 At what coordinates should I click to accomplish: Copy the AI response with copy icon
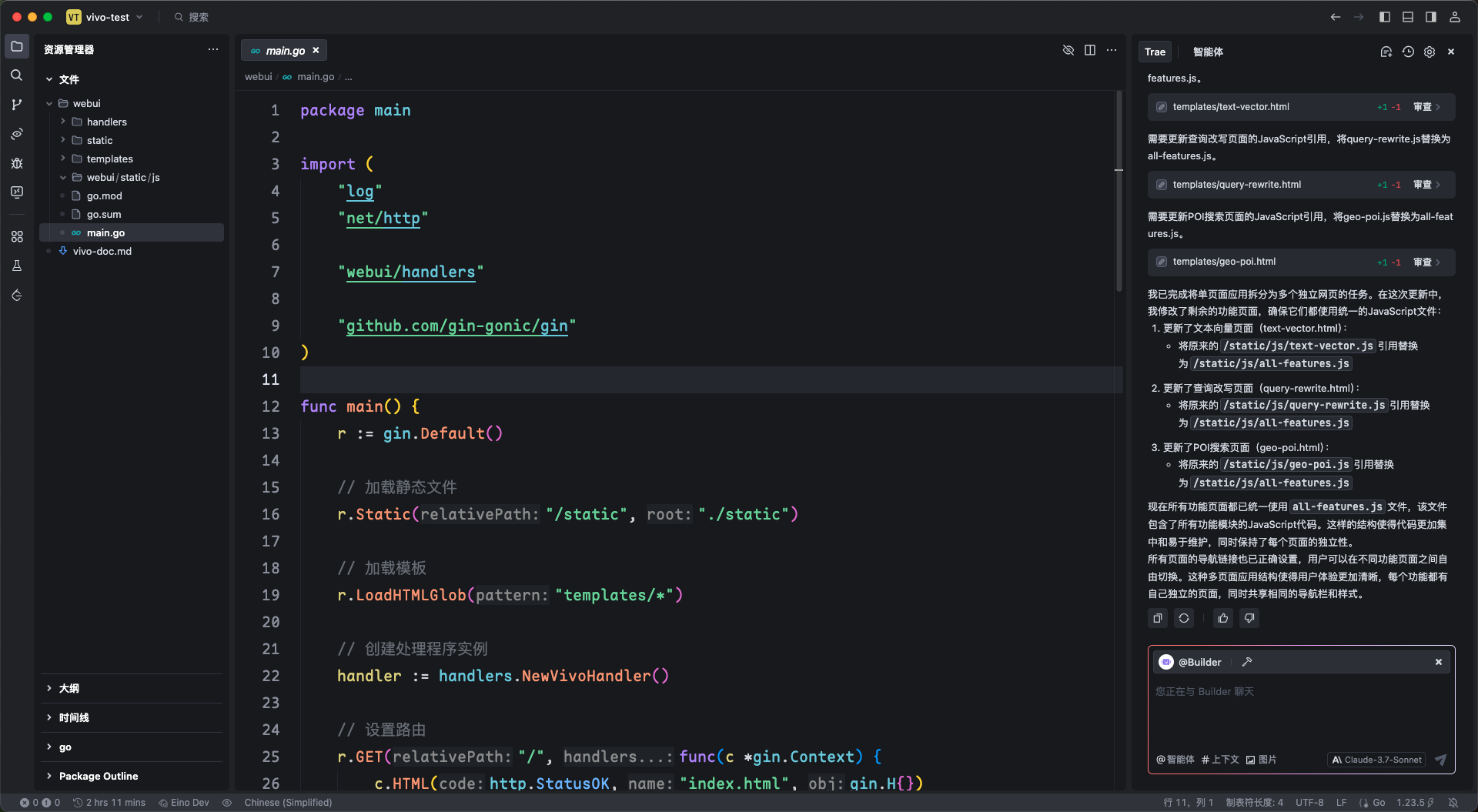(x=1158, y=618)
